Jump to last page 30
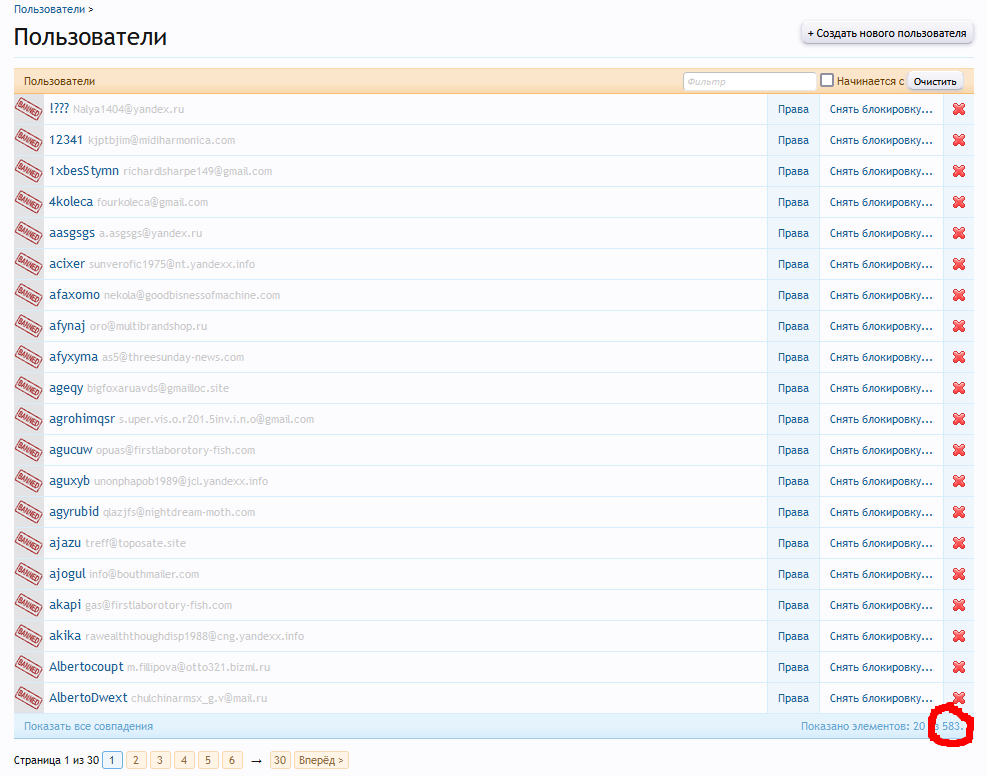 point(280,761)
